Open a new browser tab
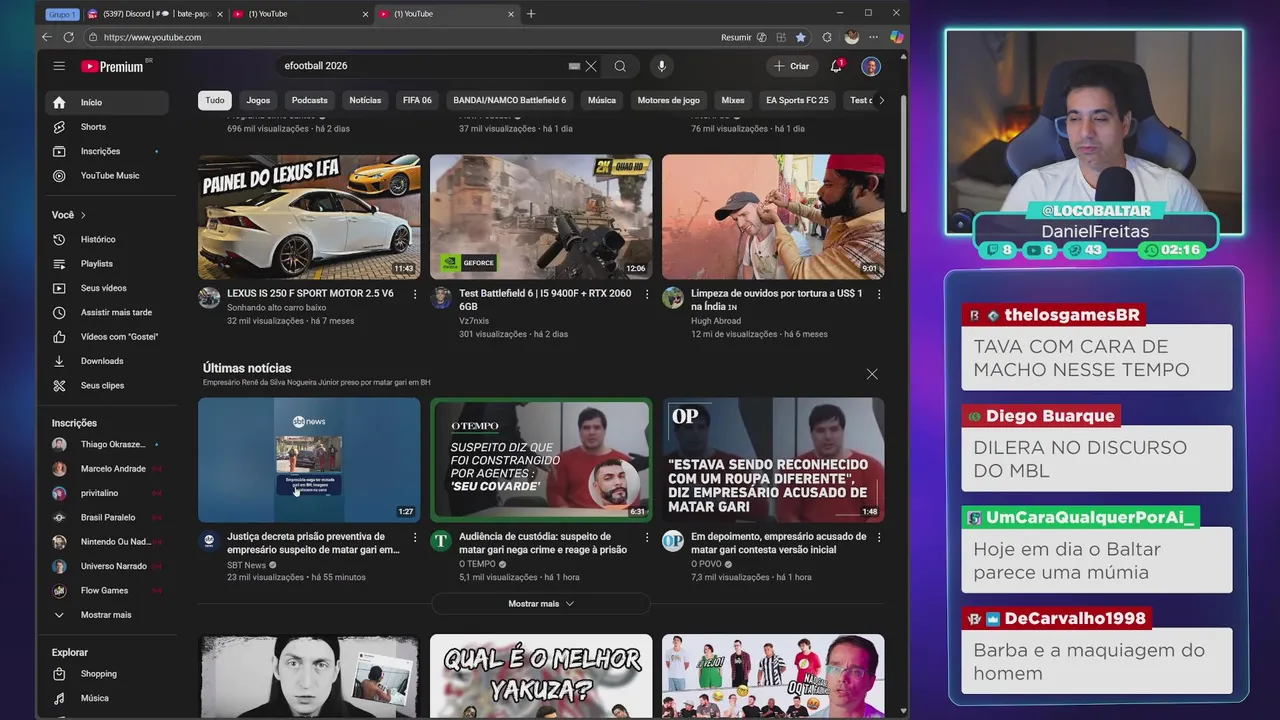This screenshot has height=720, width=1280. pos(531,14)
